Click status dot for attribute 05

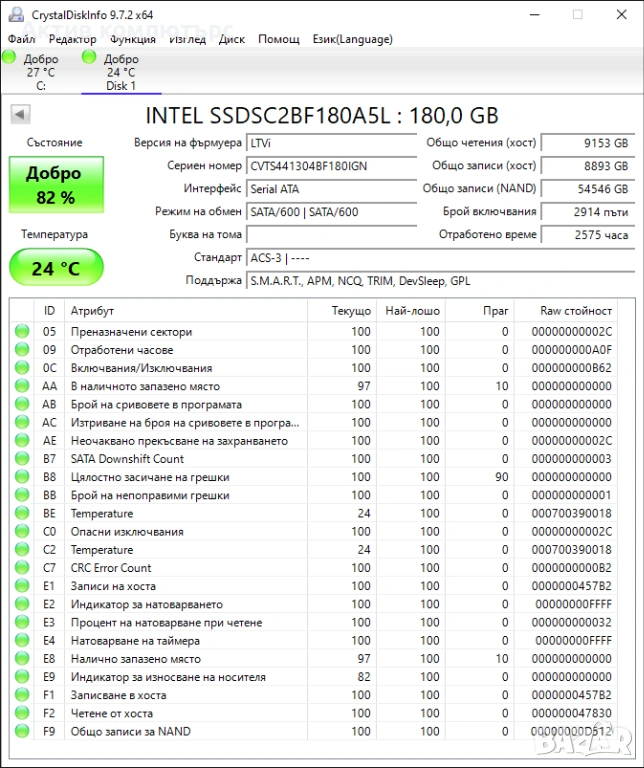click(22, 332)
